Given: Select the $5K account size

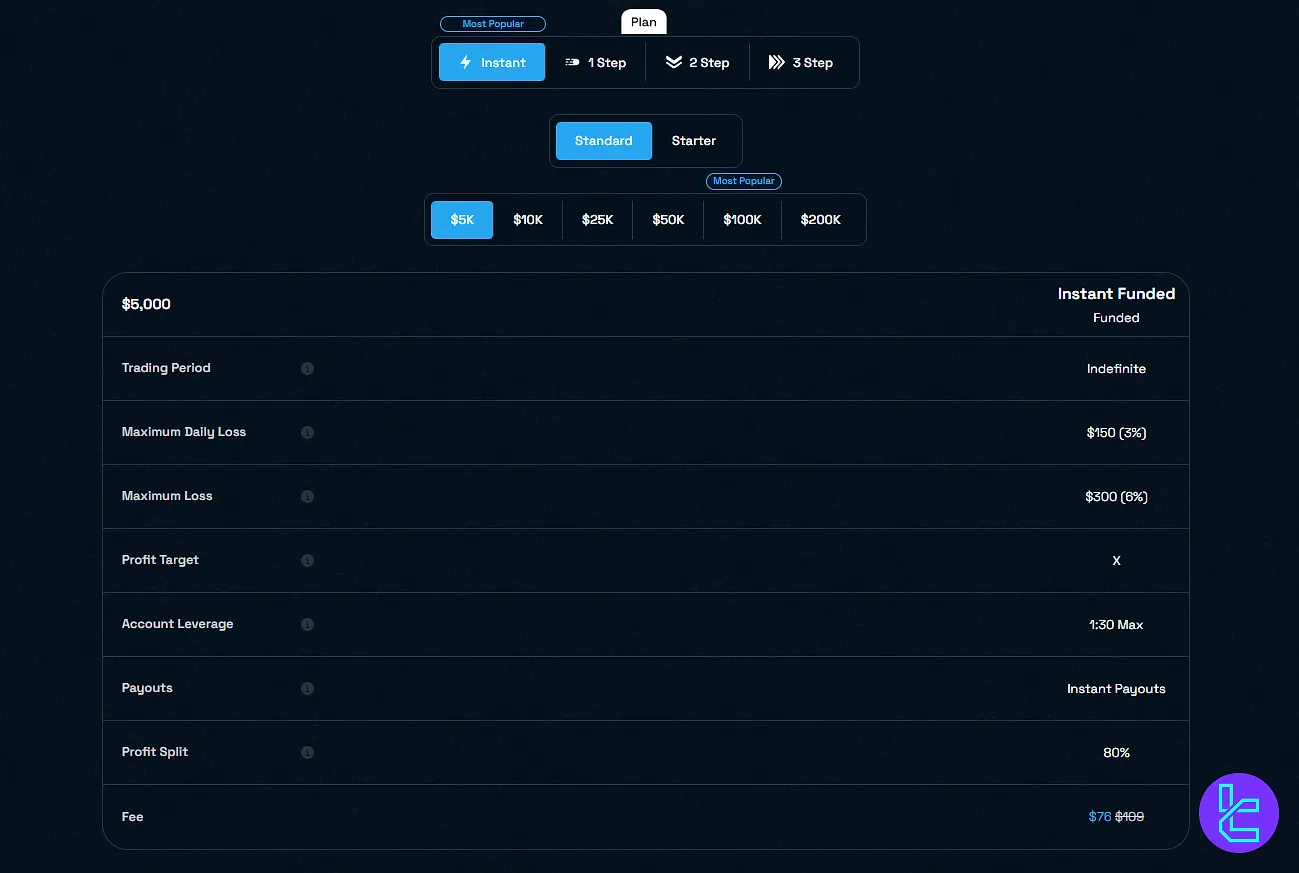Looking at the screenshot, I should tap(462, 220).
